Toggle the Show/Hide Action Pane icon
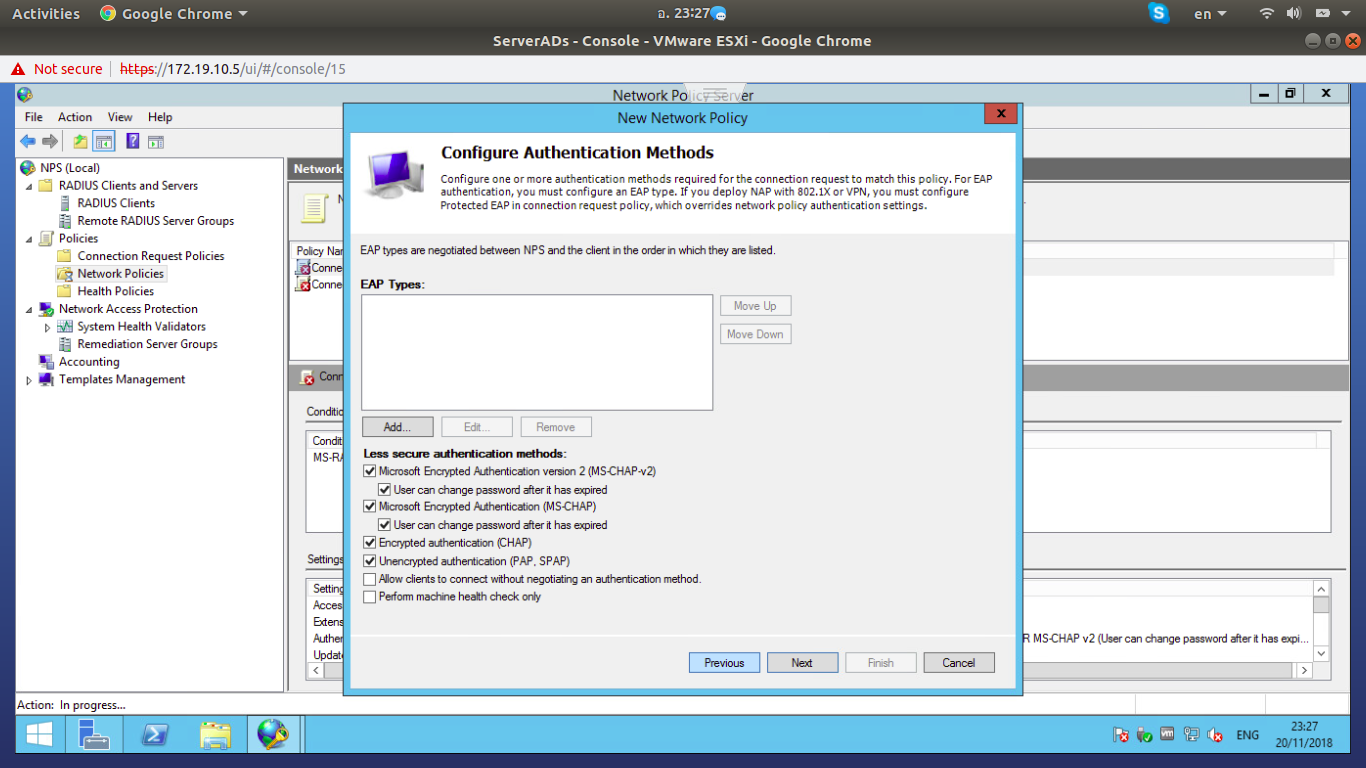This screenshot has width=1366, height=768. pyautogui.click(x=156, y=141)
